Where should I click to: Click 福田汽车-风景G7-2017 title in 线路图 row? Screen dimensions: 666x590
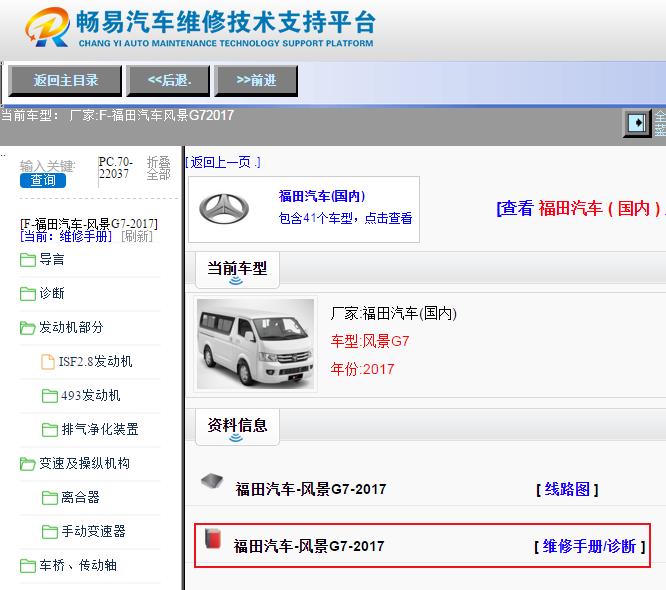coord(311,489)
